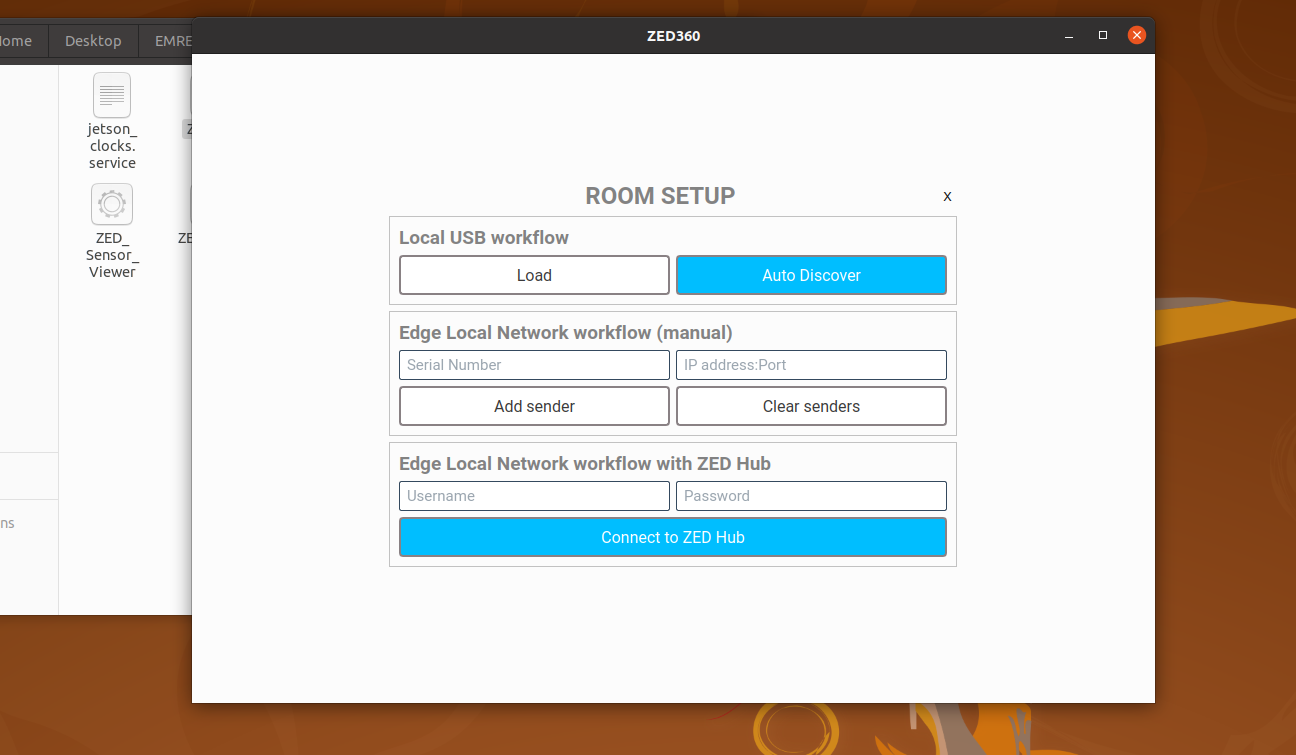This screenshot has width=1296, height=755.
Task: Click the ROOM SETUP title
Action: pos(660,196)
